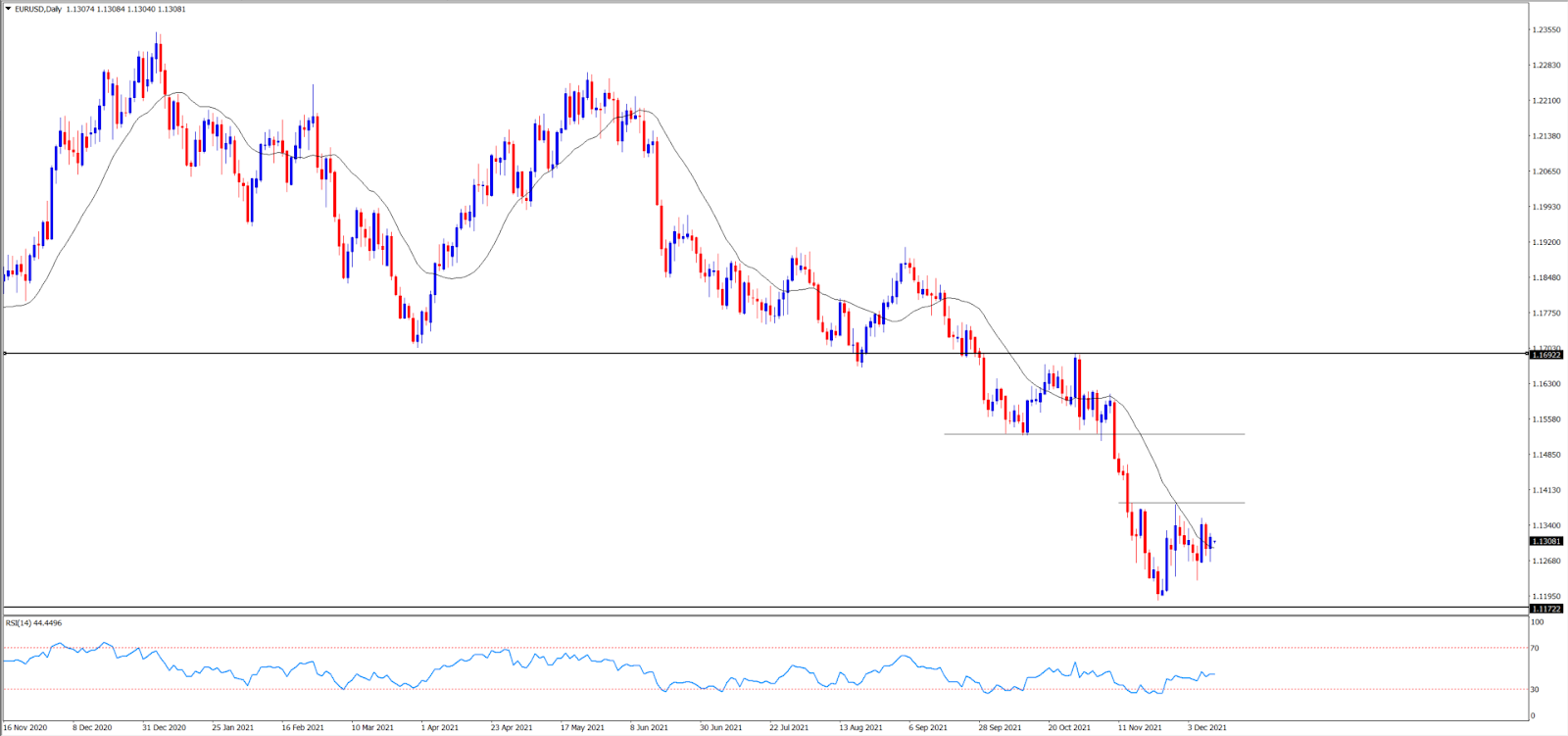Click right anchor handle of 1.16922 line
This screenshot has width=1568, height=736.
(1527, 353)
